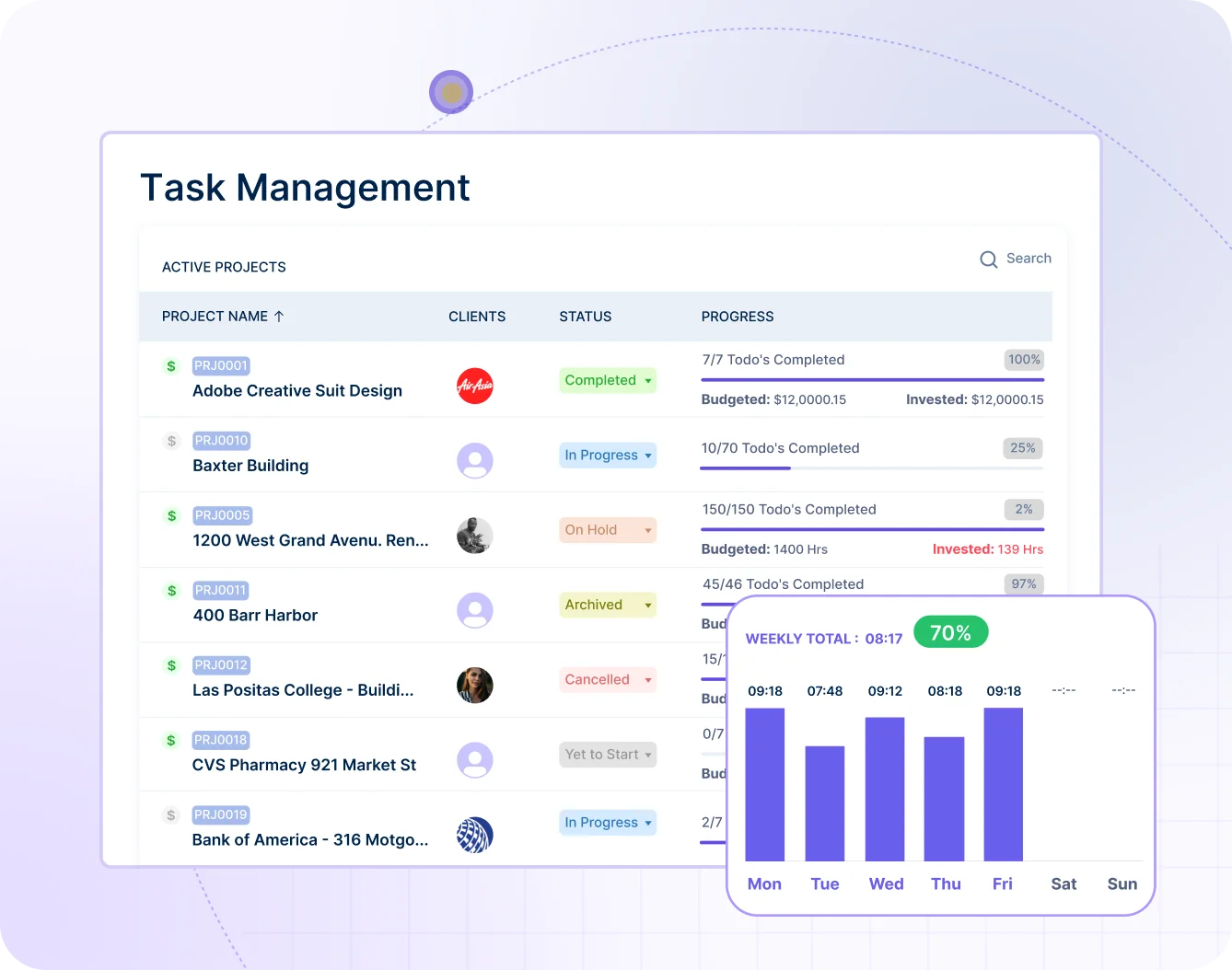Click the 10/70 Todo's progress bar

(x=873, y=468)
